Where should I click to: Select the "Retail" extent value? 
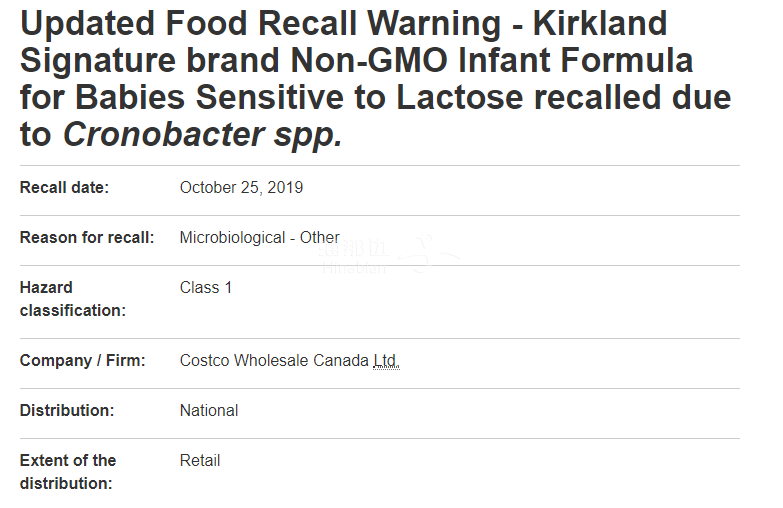[x=200, y=460]
